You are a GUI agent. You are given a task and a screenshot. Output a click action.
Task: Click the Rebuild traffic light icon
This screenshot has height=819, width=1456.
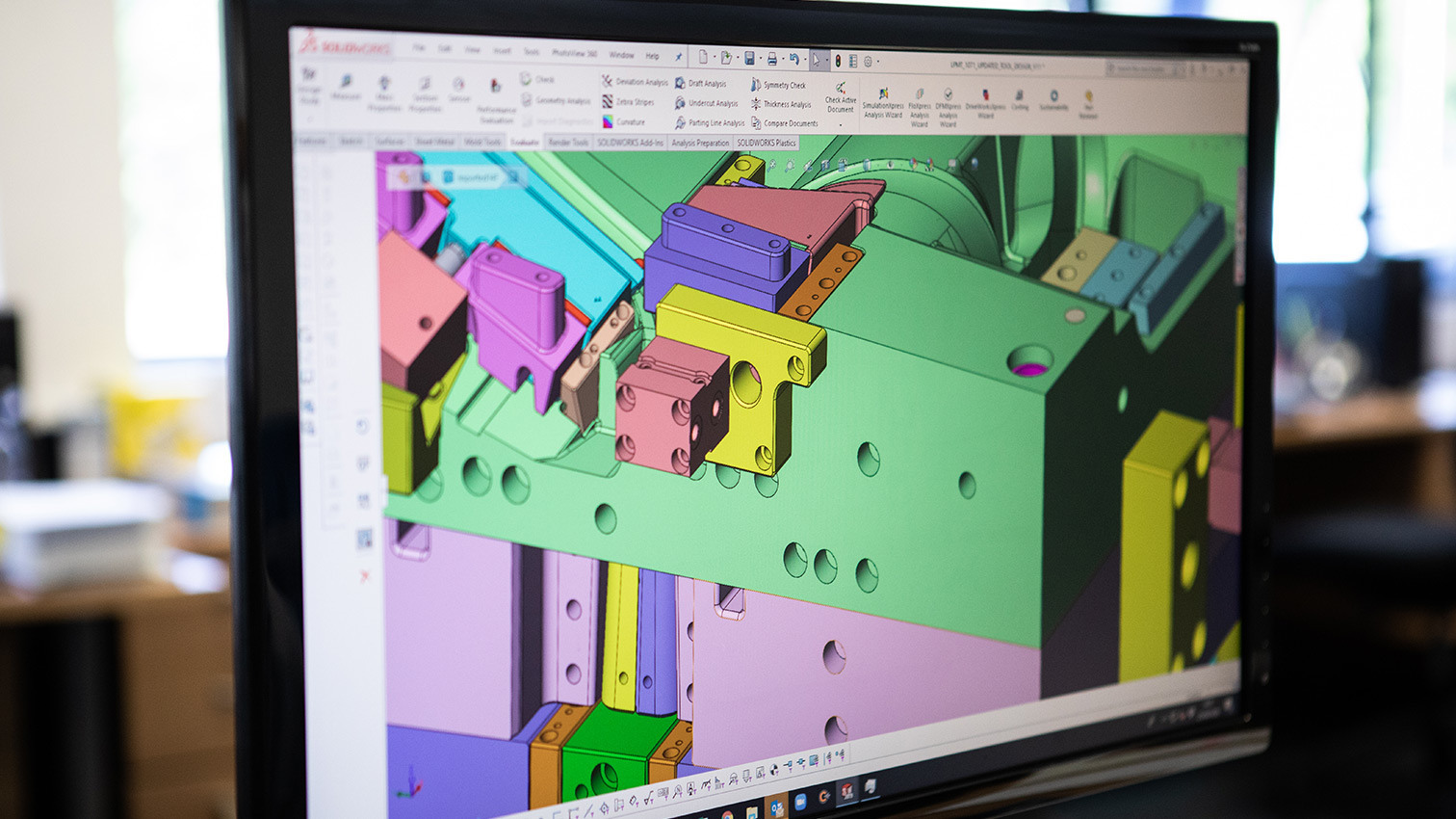tap(838, 61)
